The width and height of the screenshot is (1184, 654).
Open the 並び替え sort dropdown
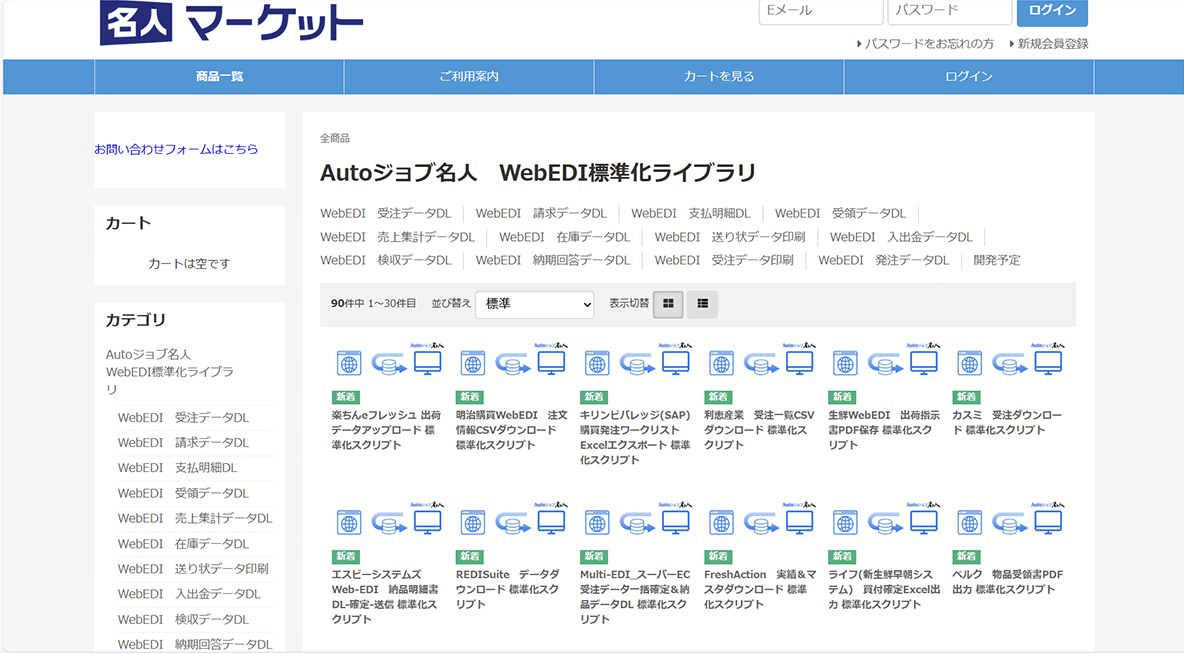[535, 304]
